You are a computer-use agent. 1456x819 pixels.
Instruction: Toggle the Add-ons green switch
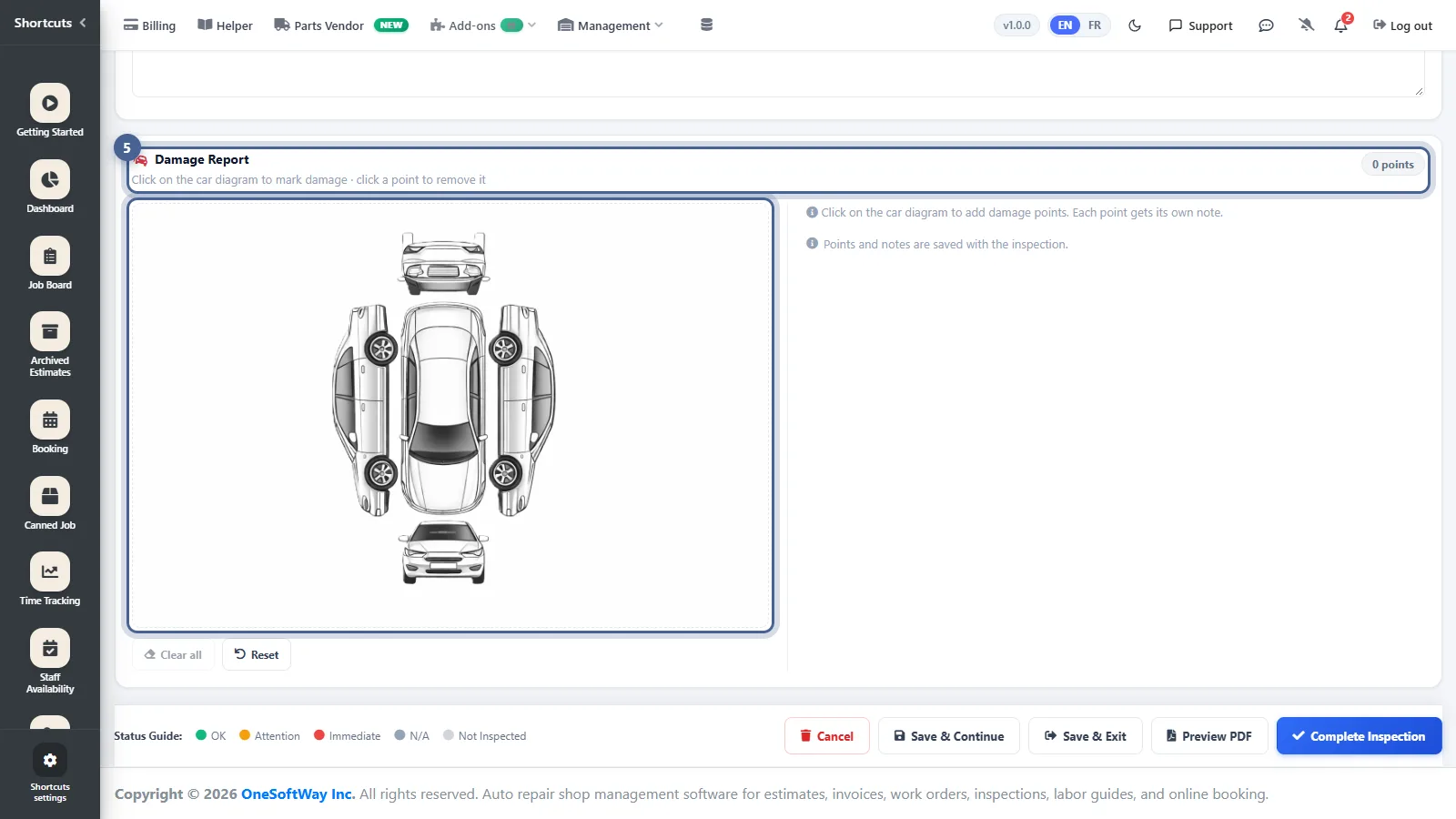click(x=512, y=25)
